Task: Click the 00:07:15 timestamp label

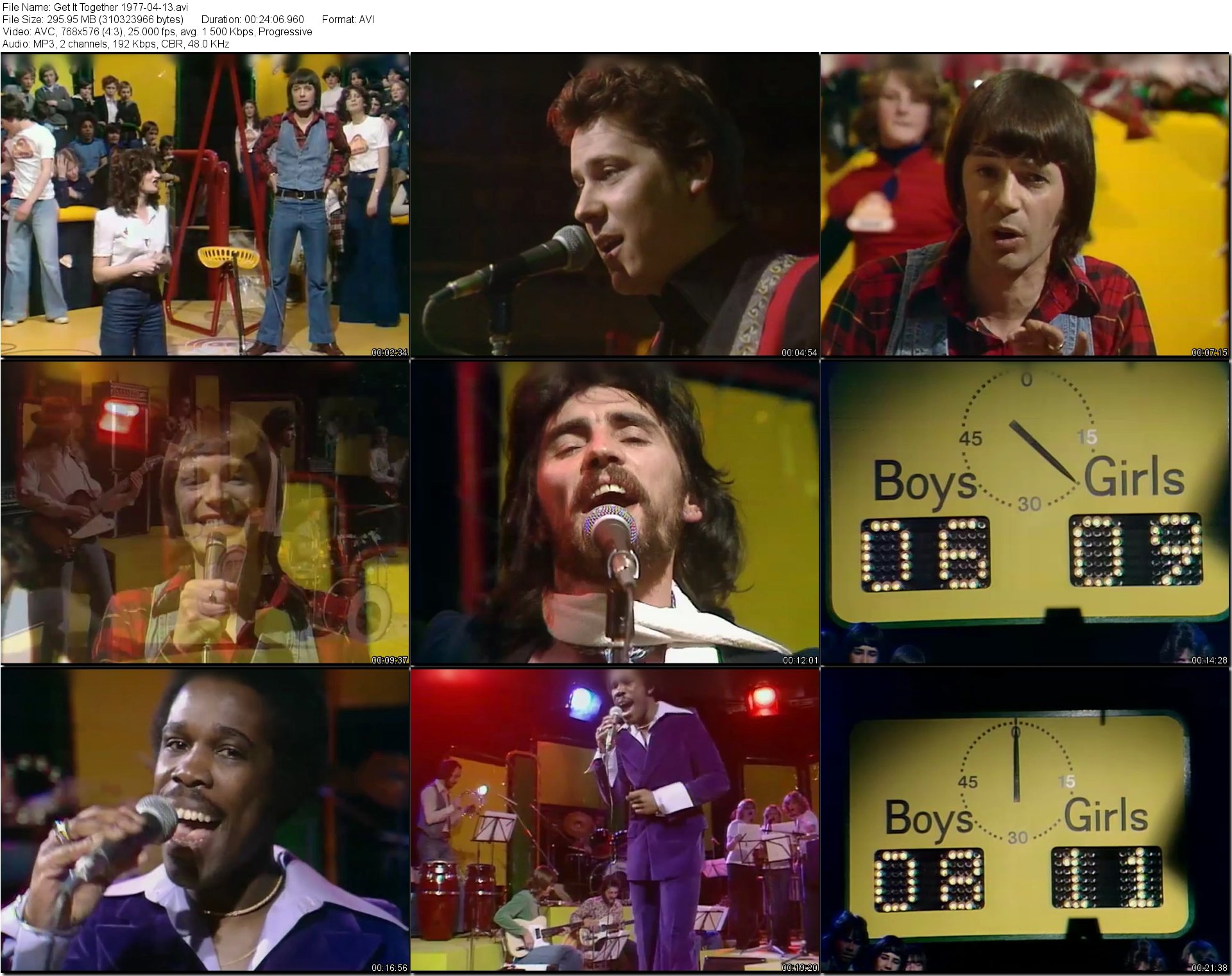Action: pos(1210,352)
